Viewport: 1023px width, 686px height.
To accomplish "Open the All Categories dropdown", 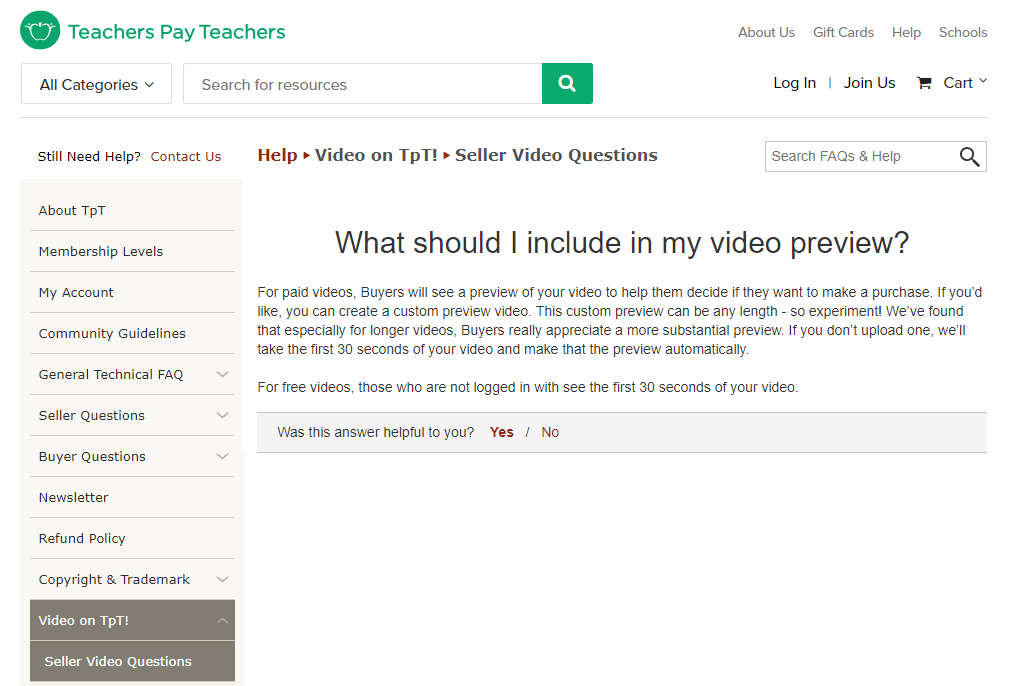I will click(x=96, y=84).
